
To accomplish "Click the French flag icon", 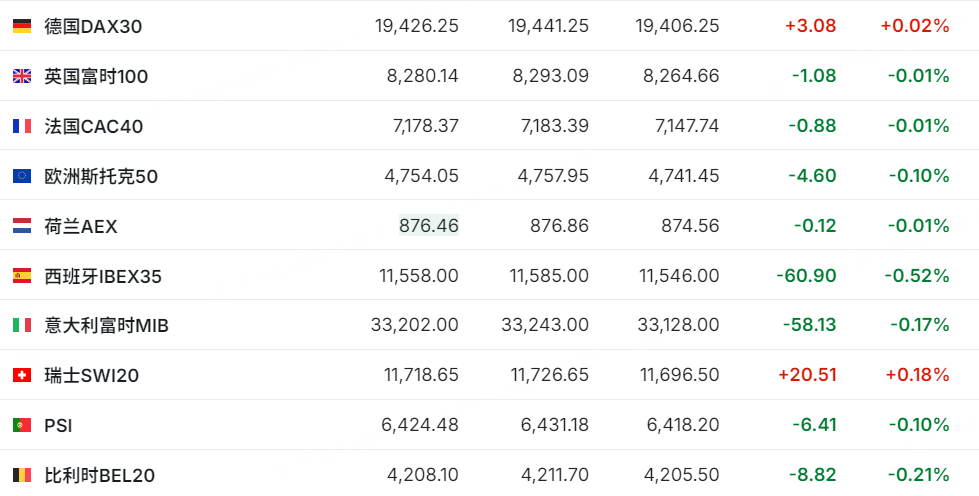I will click(x=22, y=126).
